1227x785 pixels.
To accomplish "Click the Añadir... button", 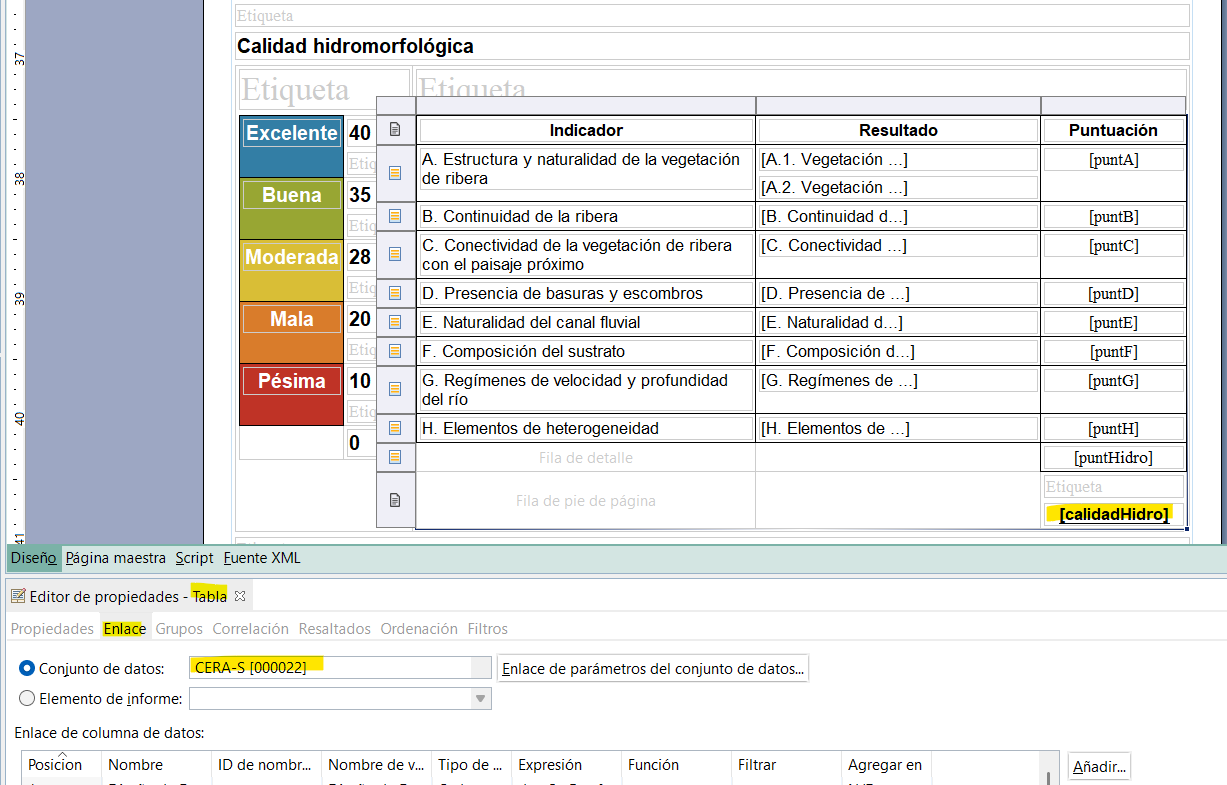I will (x=1099, y=767).
